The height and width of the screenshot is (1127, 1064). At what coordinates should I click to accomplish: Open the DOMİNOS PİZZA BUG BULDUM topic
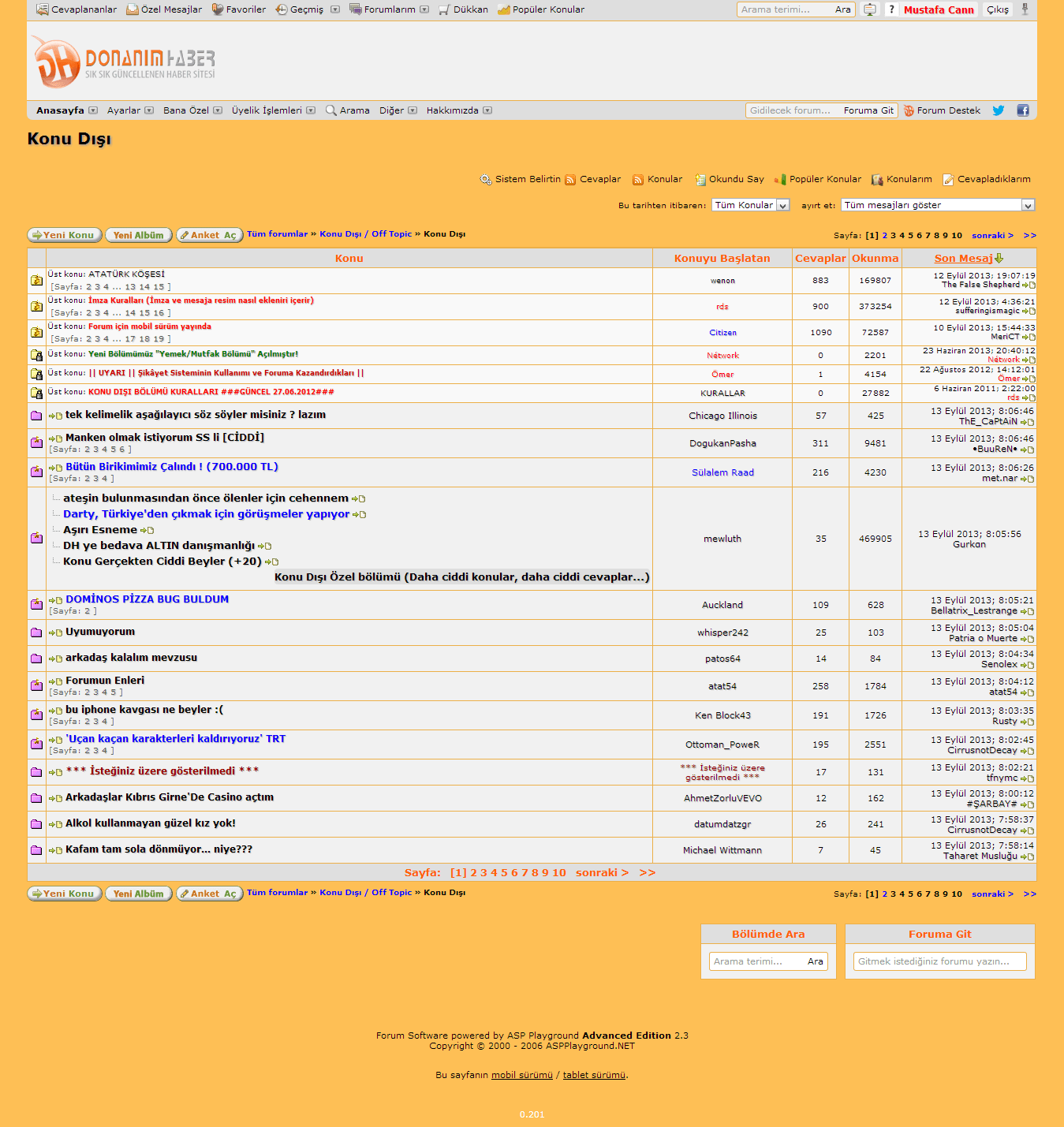click(147, 599)
